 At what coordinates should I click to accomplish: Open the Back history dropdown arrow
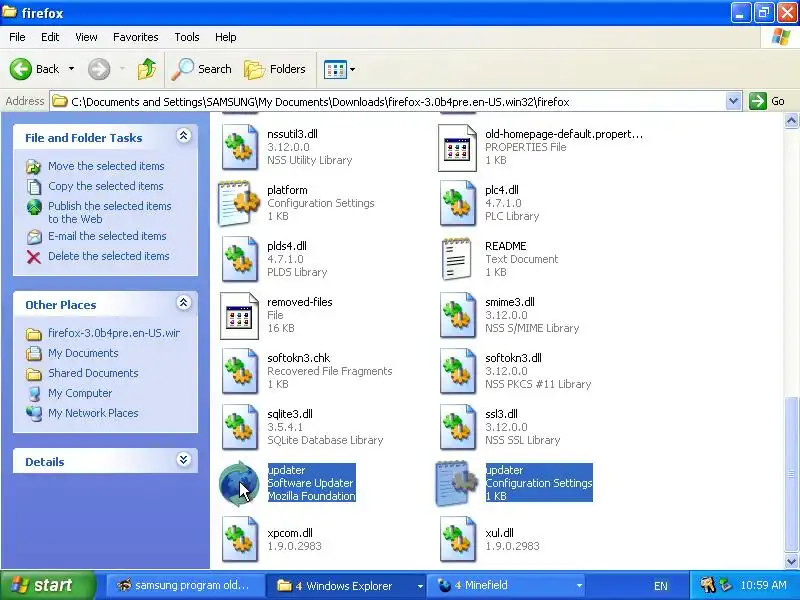(x=71, y=69)
